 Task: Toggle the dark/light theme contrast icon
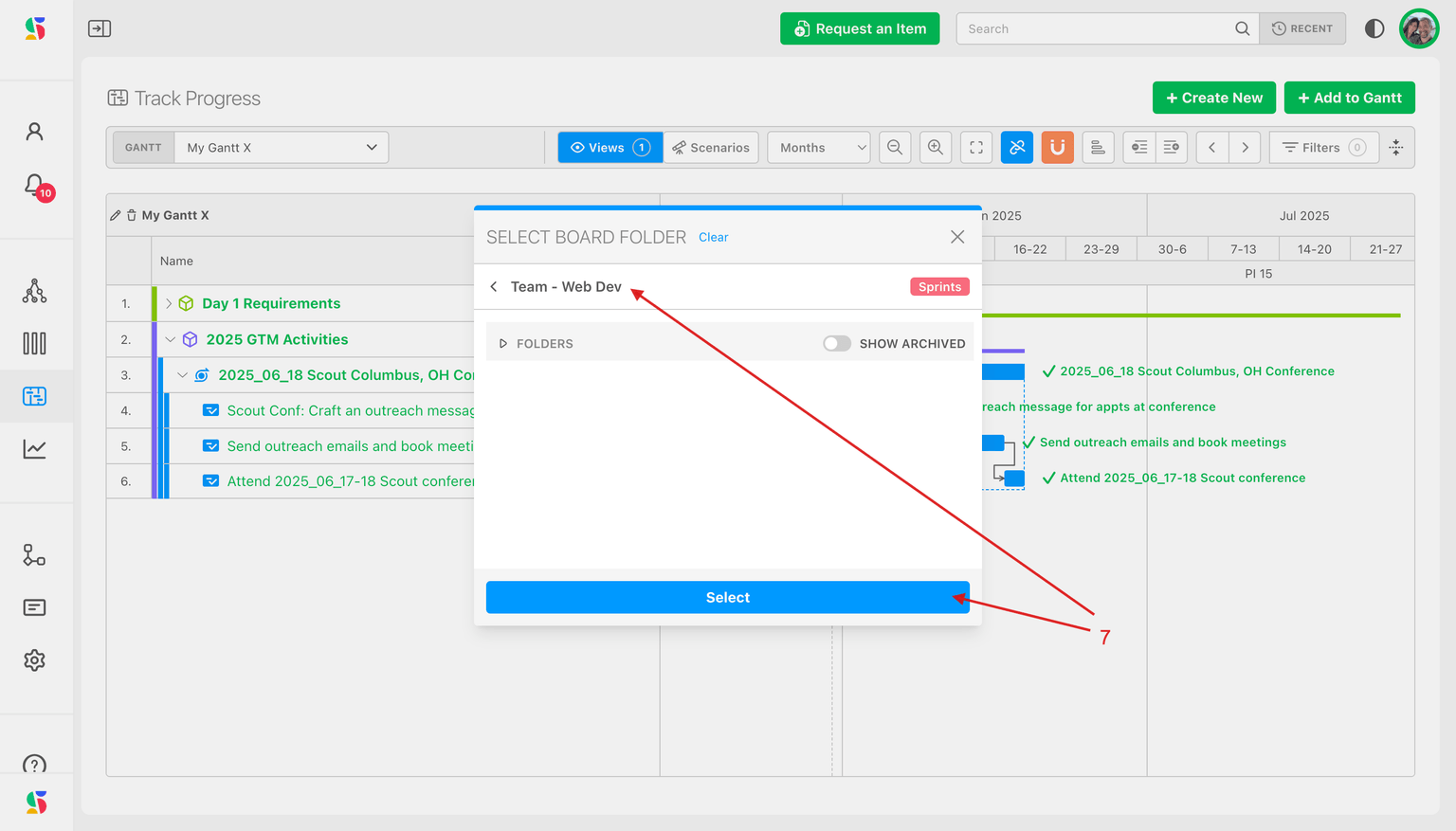1374,29
